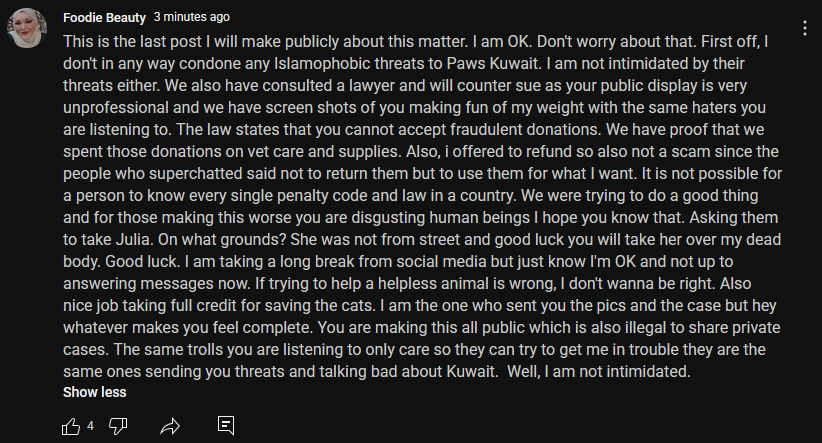This screenshot has width=822, height=443.
Task: Visit the Foodie Beauty channel name link
Action: point(104,17)
